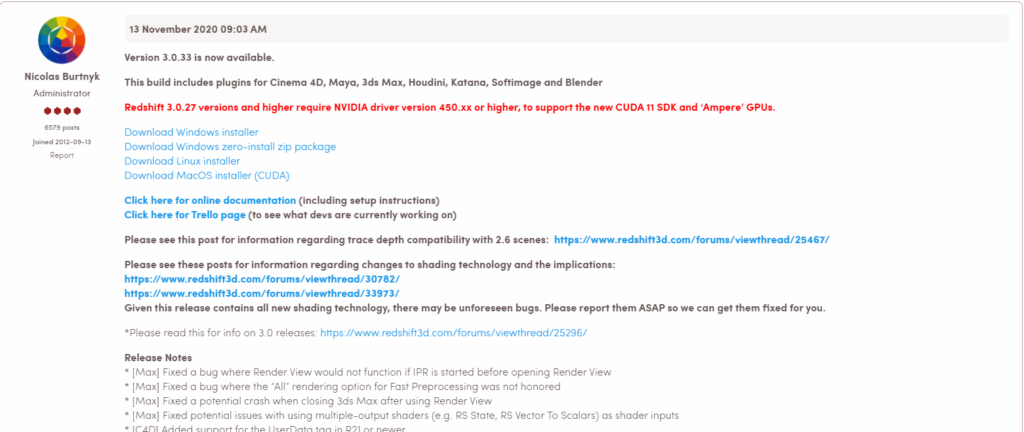Click the 'unforeseen bugs' warning sentence
The height and width of the screenshot is (432, 1024).
(x=475, y=308)
